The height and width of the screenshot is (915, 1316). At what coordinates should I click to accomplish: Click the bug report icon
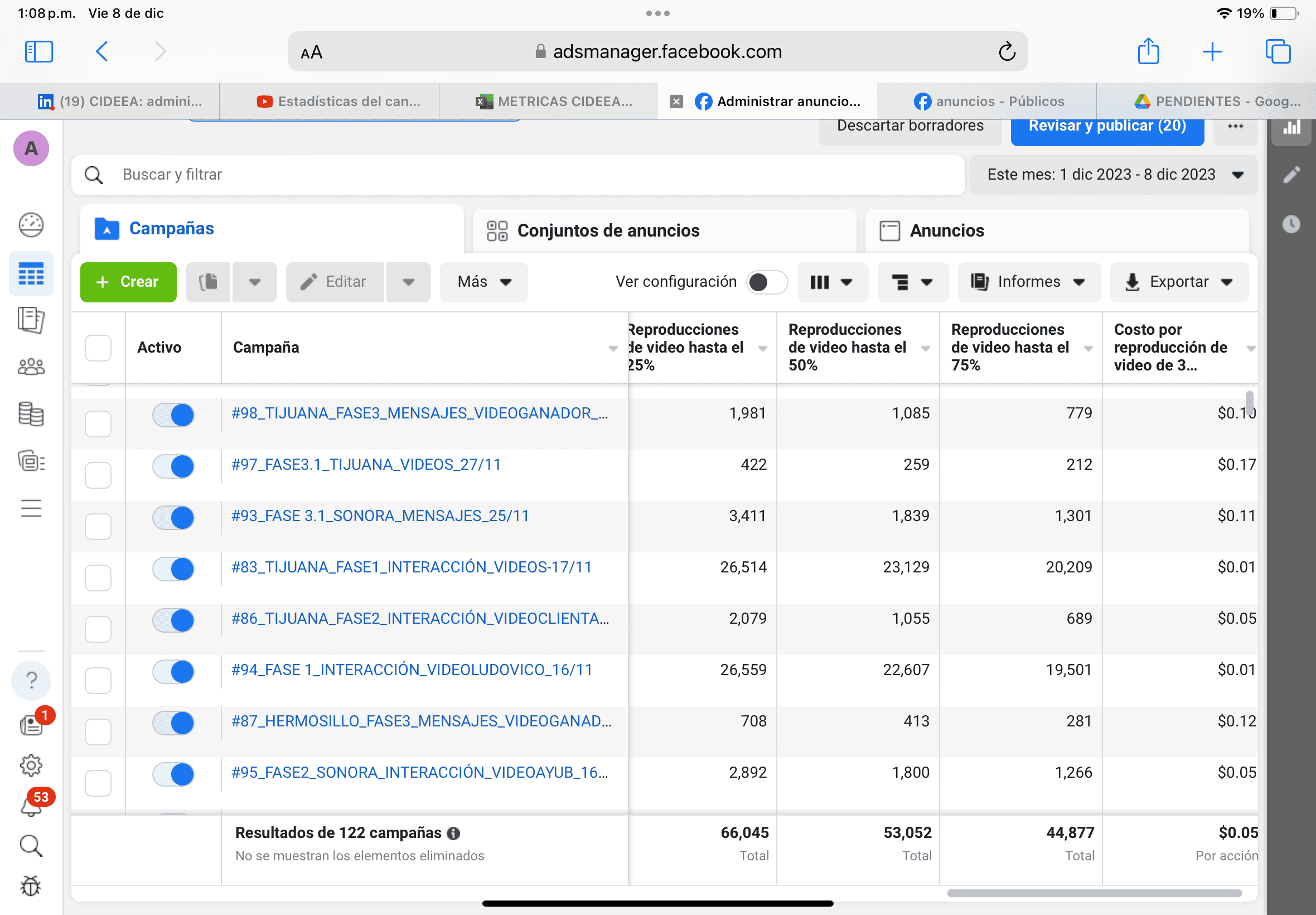click(x=31, y=887)
